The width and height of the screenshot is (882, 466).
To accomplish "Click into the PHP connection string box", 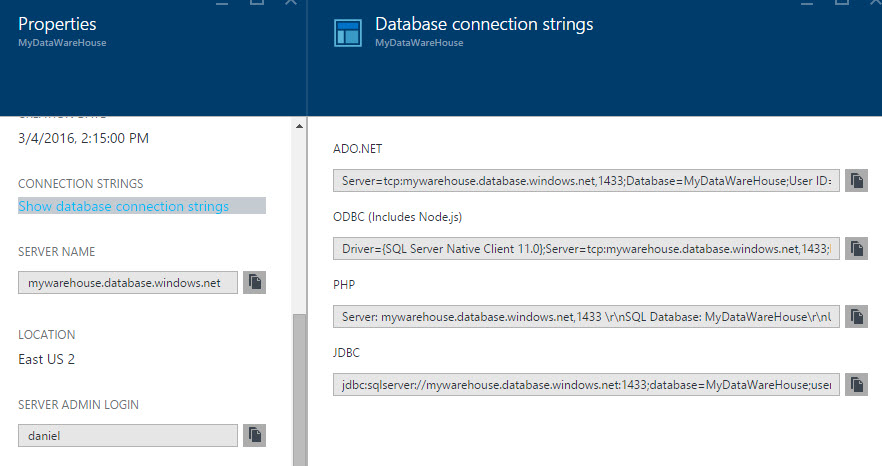I will [586, 316].
